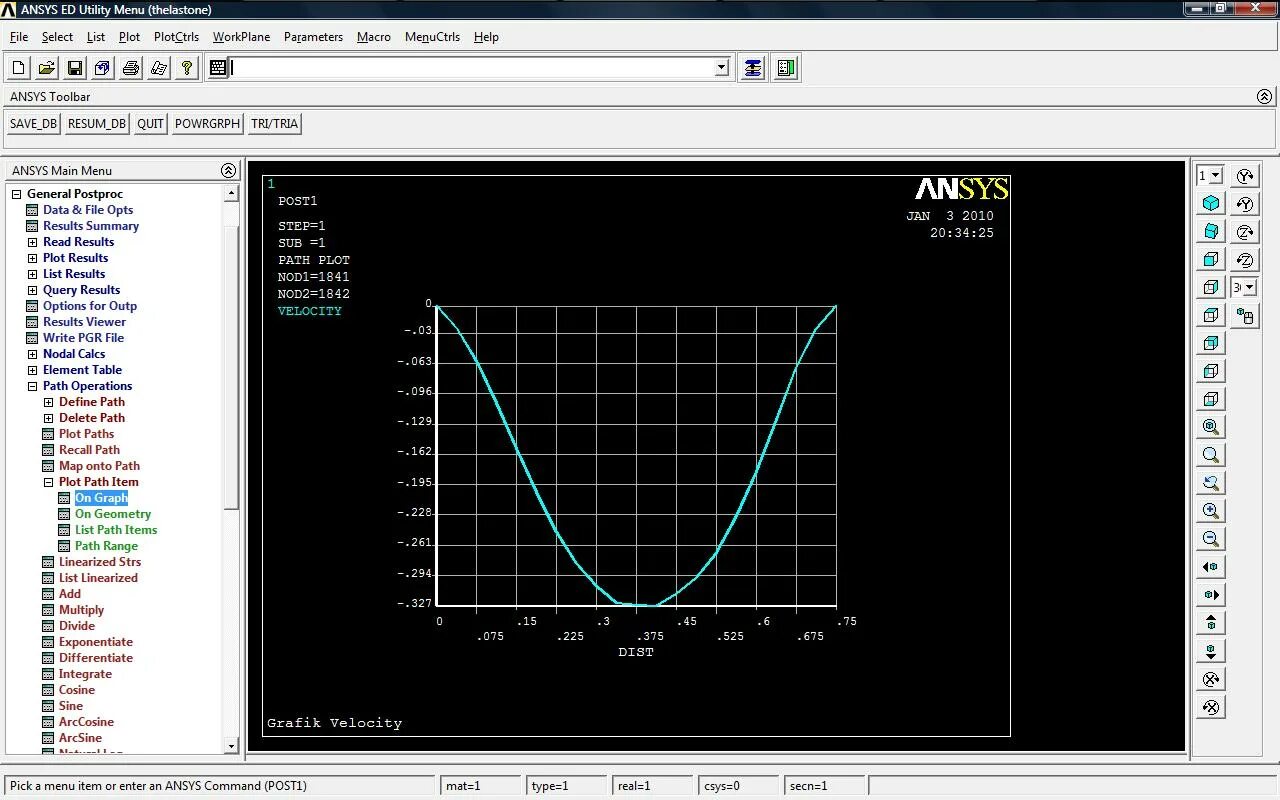Collapse the ANSYS Toolbar panel chevron

coord(1264,97)
